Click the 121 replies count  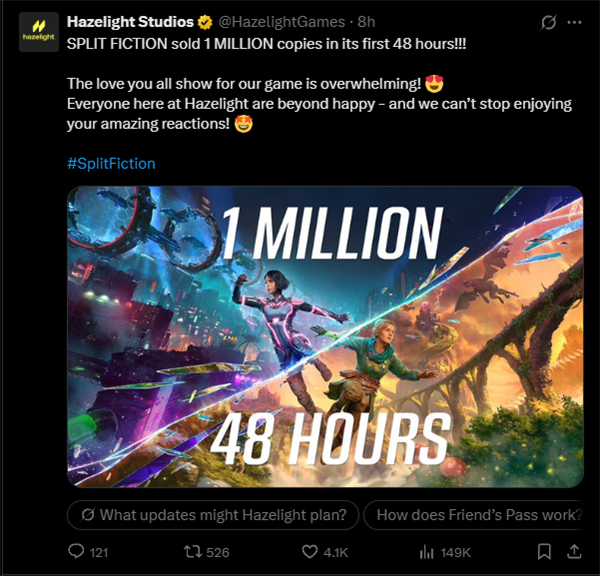click(99, 551)
